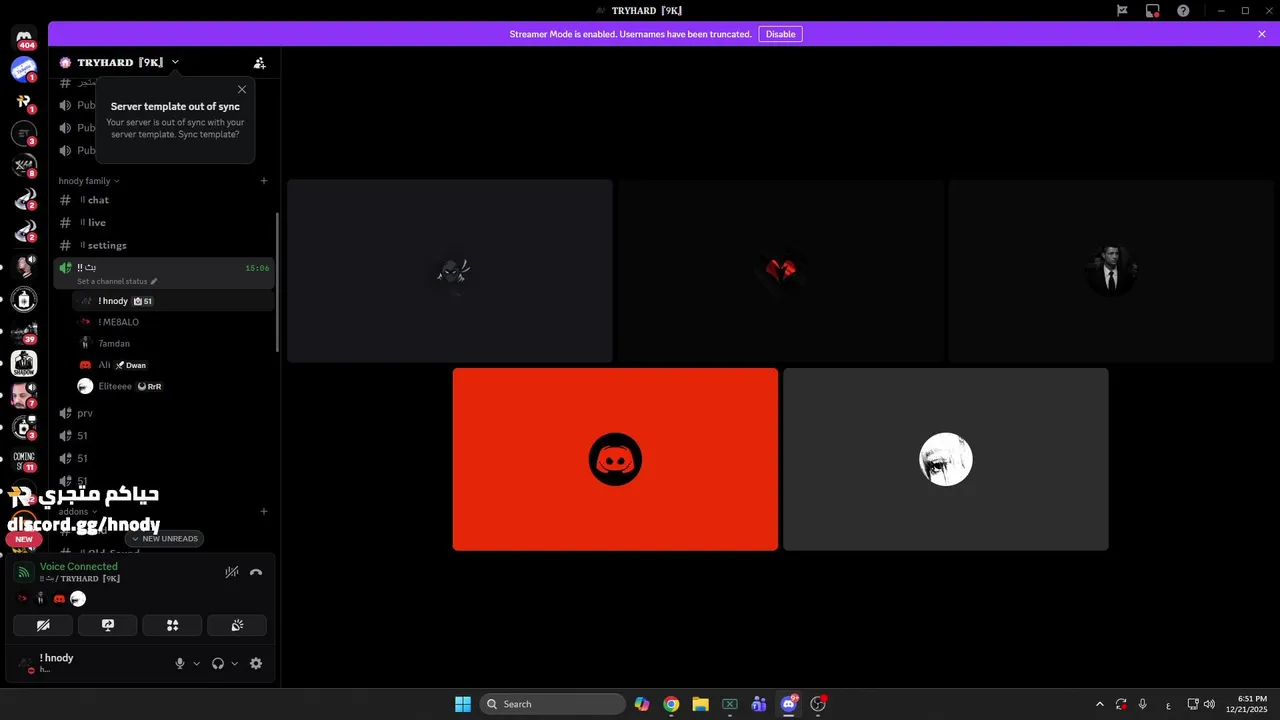Open the SHADOW server icon

pyautogui.click(x=25, y=364)
